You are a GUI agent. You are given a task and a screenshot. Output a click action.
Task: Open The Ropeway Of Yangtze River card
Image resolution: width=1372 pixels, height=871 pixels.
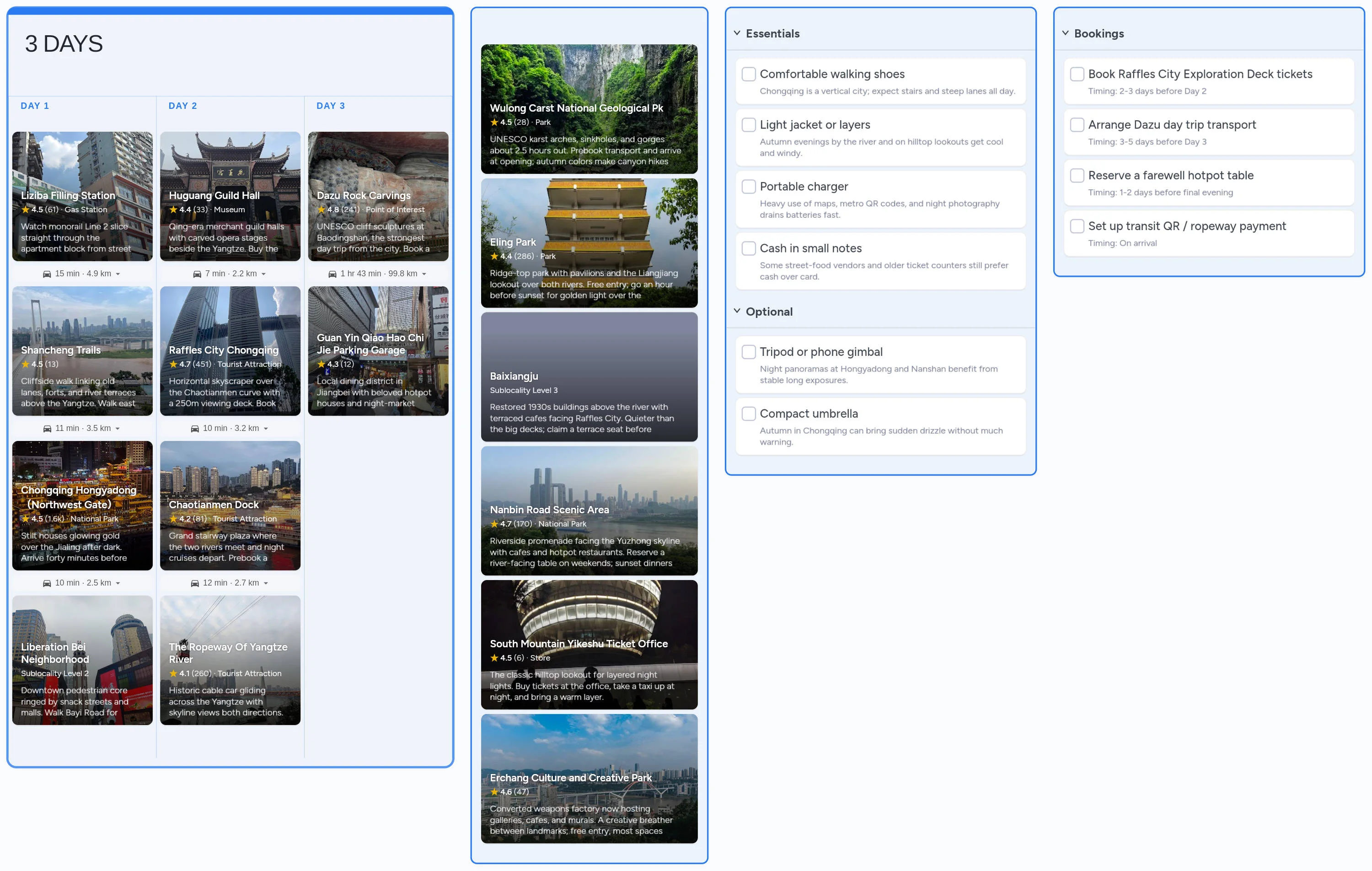(230, 660)
